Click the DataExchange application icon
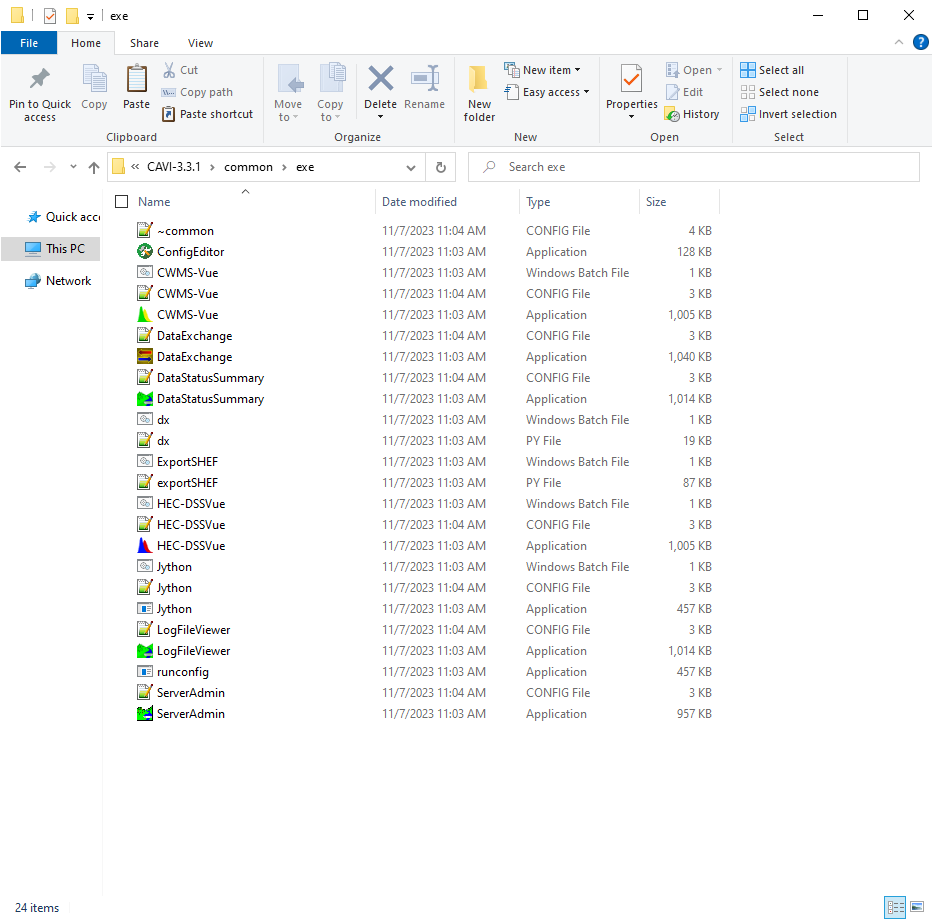 point(145,357)
